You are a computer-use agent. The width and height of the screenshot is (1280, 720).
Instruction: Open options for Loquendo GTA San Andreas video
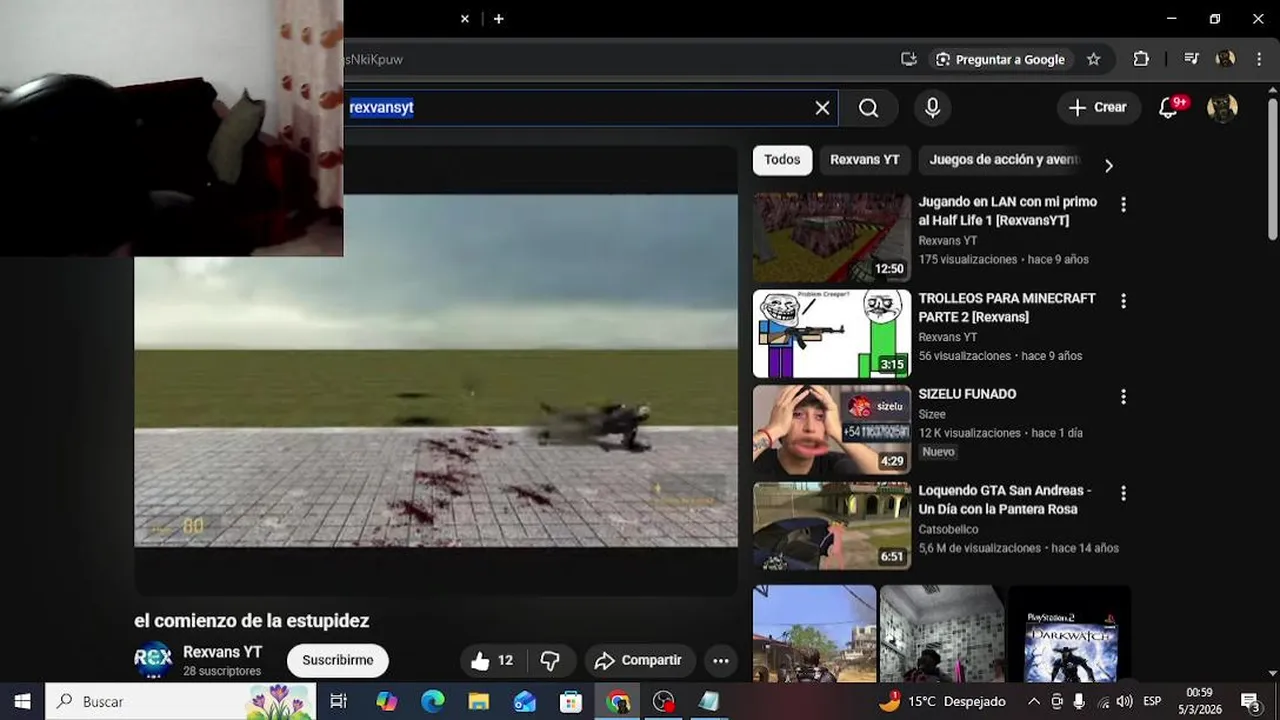pyautogui.click(x=1123, y=493)
